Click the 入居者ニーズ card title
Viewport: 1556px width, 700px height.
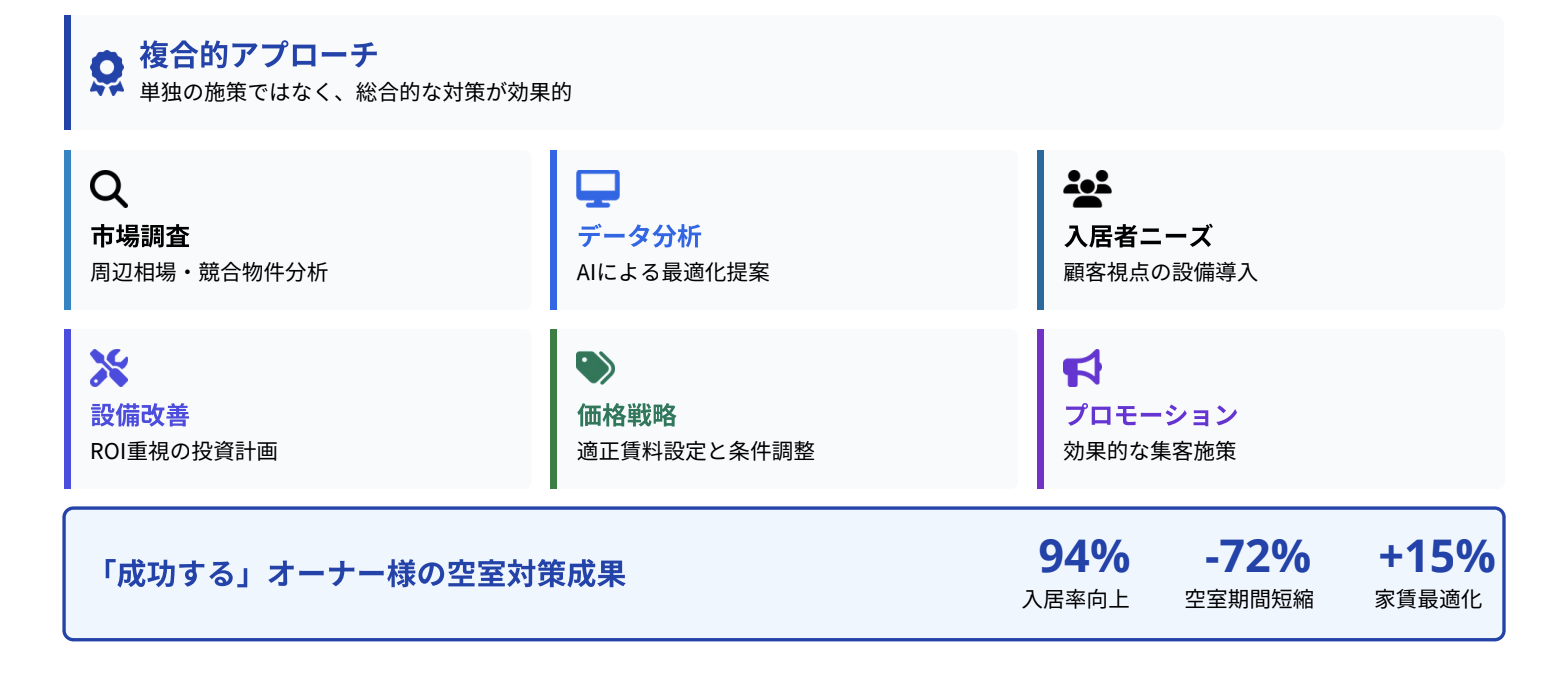pyautogui.click(x=1138, y=237)
